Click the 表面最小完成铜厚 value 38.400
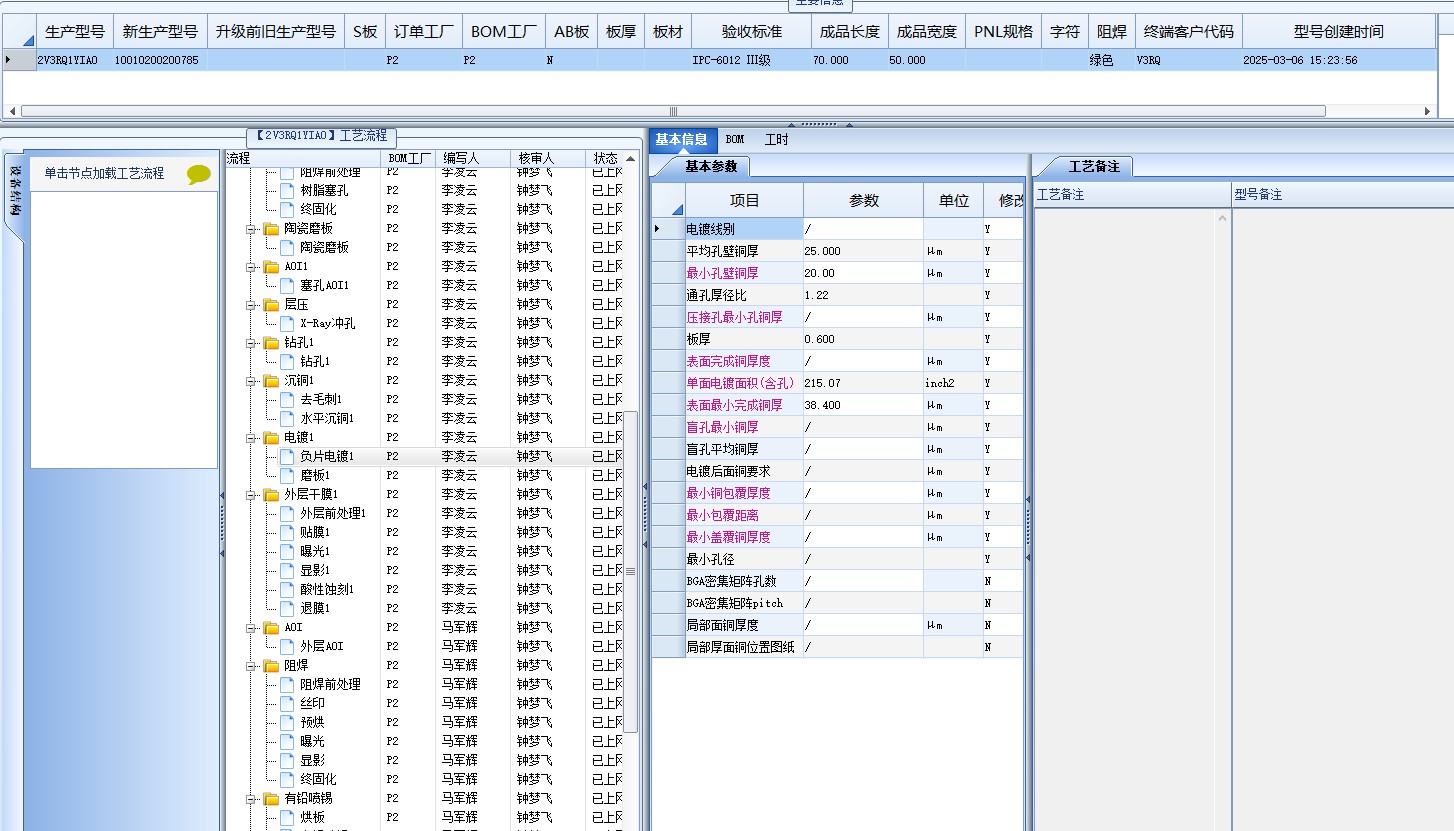 pos(863,405)
